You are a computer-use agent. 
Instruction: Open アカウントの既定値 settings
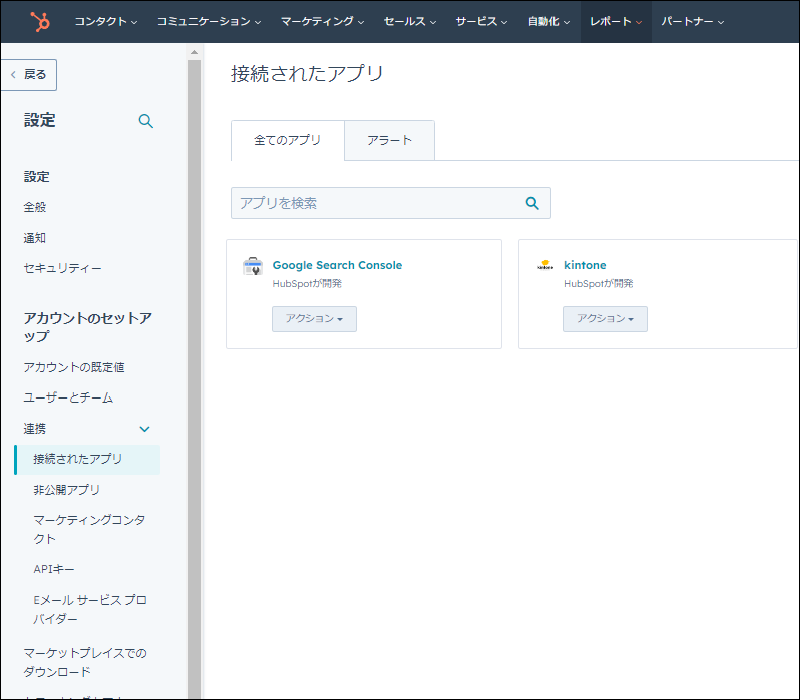tap(74, 367)
